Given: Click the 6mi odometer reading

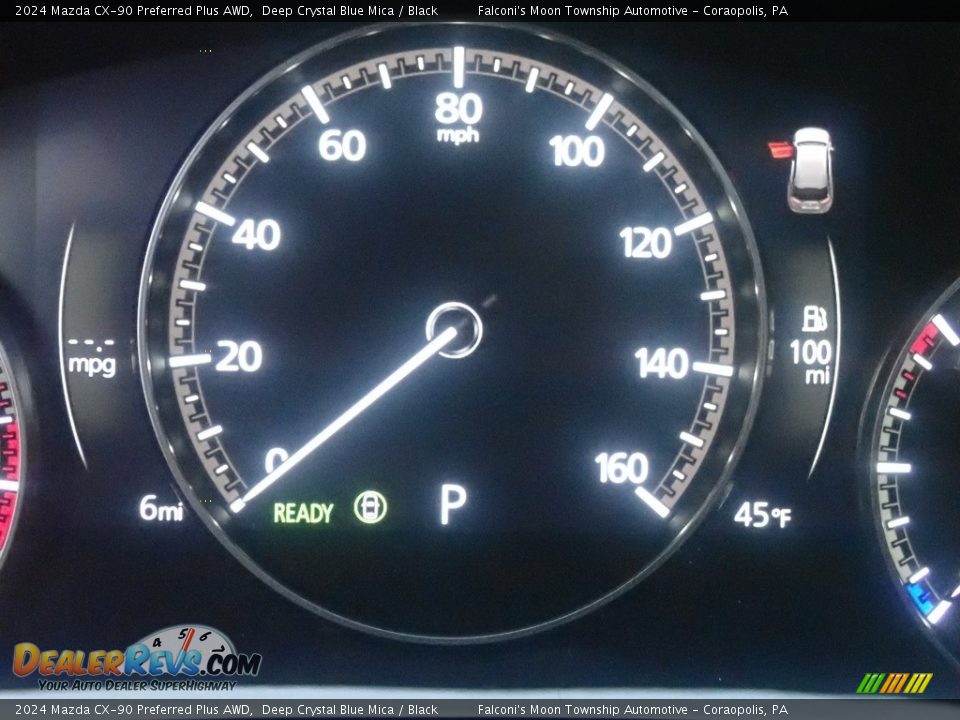Looking at the screenshot, I should pos(161,508).
